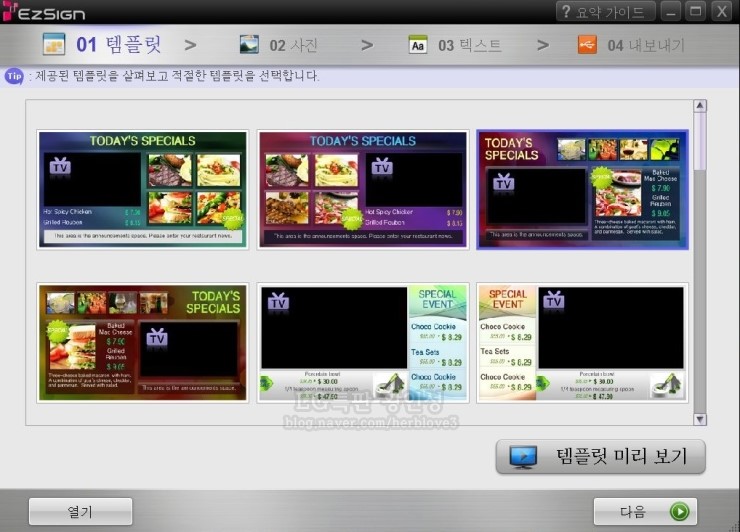Image resolution: width=740 pixels, height=532 pixels.
Task: Click the template list scrollbar thumb
Action: tap(700, 141)
